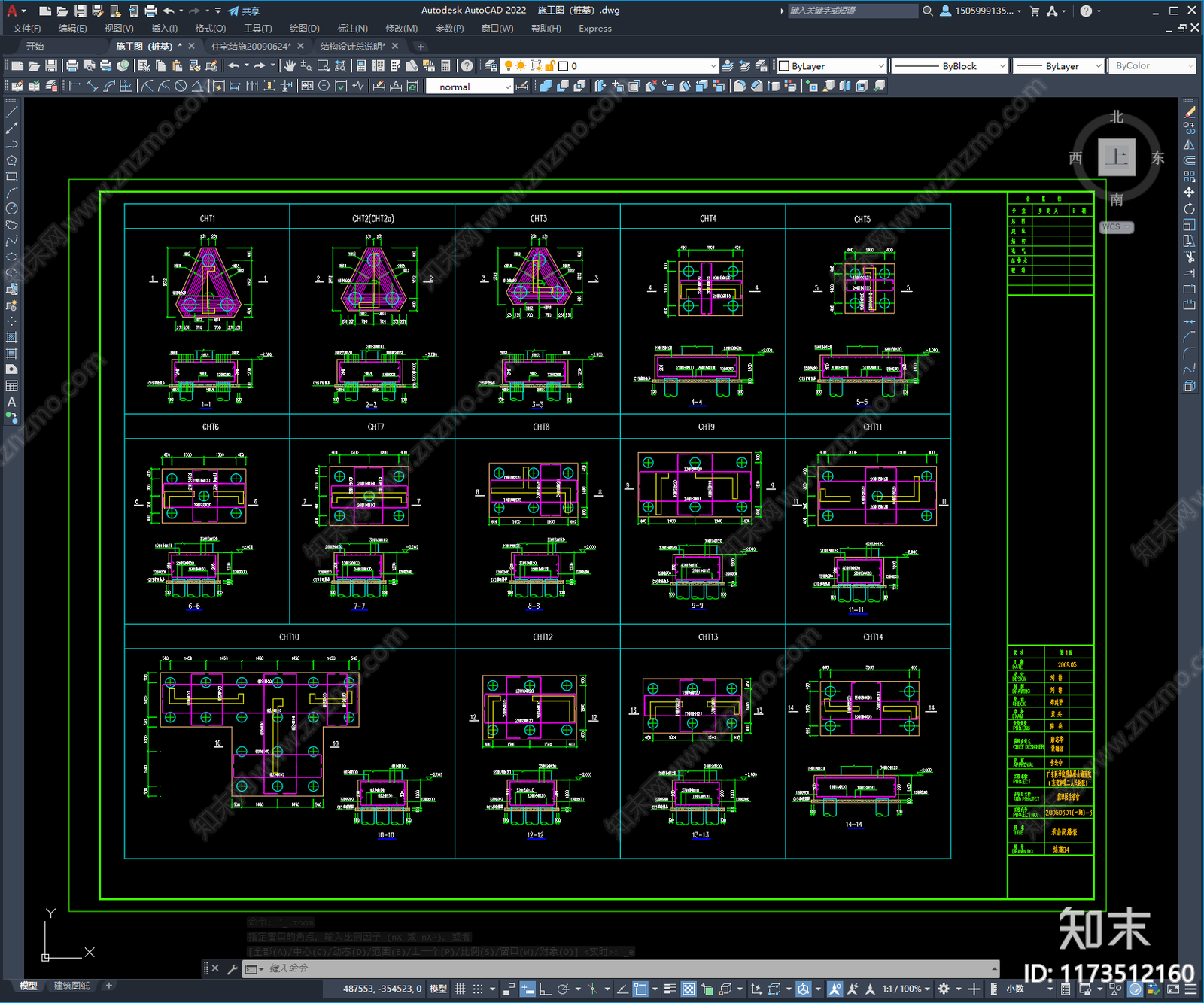Toggle polar tracking in status bar

click(x=563, y=989)
